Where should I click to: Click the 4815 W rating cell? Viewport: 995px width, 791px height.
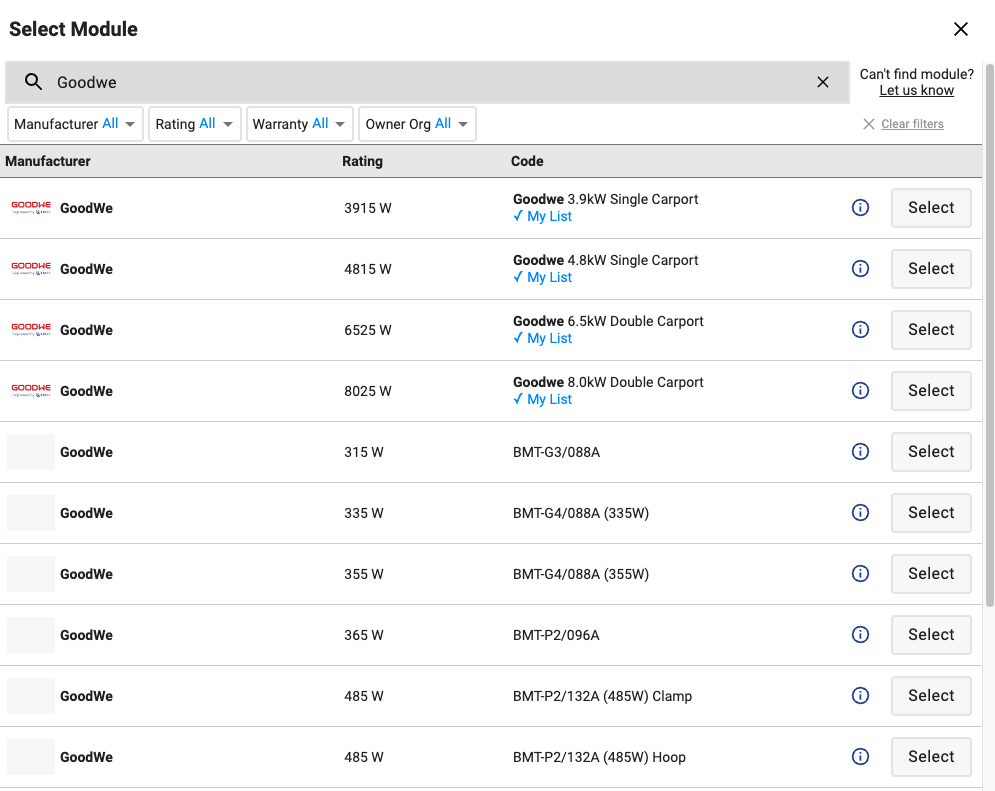pos(368,269)
